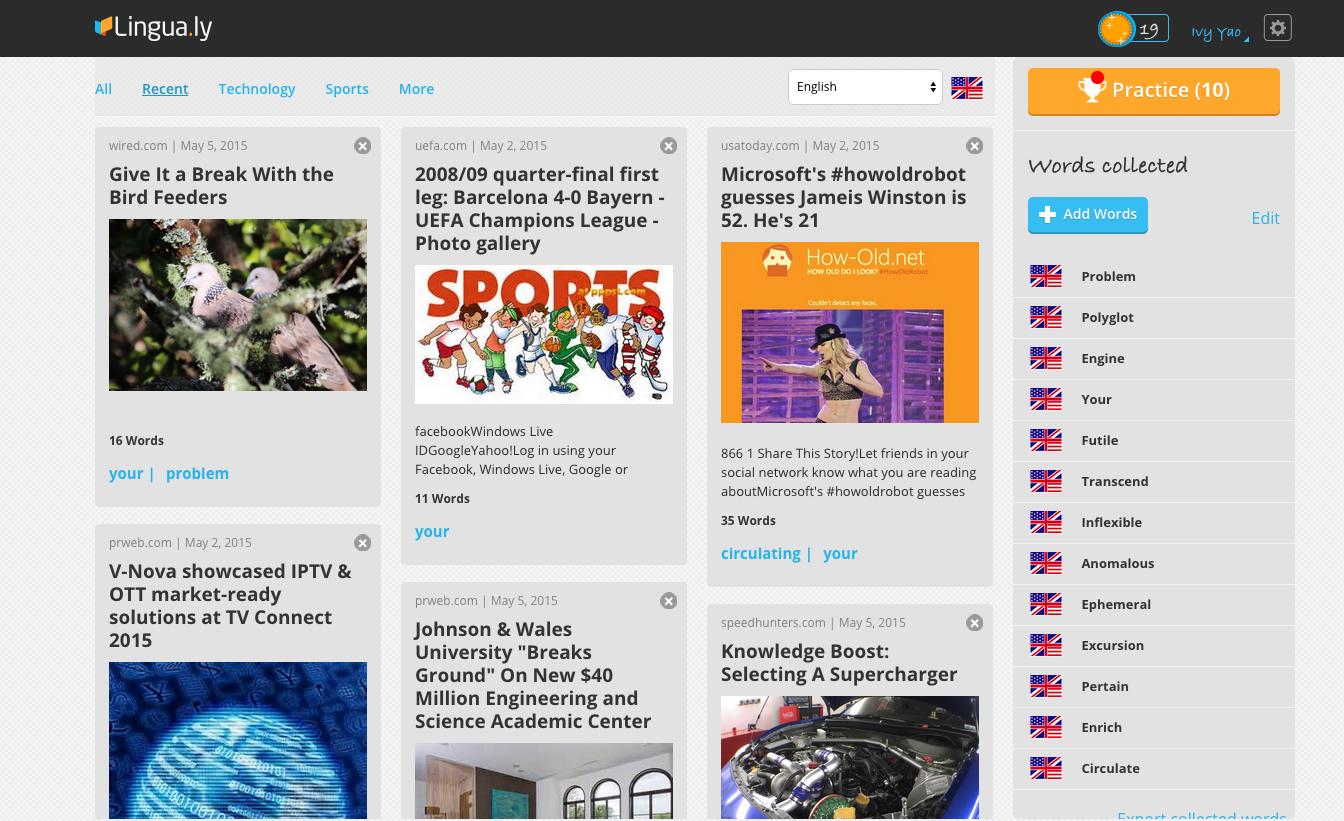Click the bird feeder photo thumbnail
Screen dimensions: 1344x821
click(x=238, y=305)
